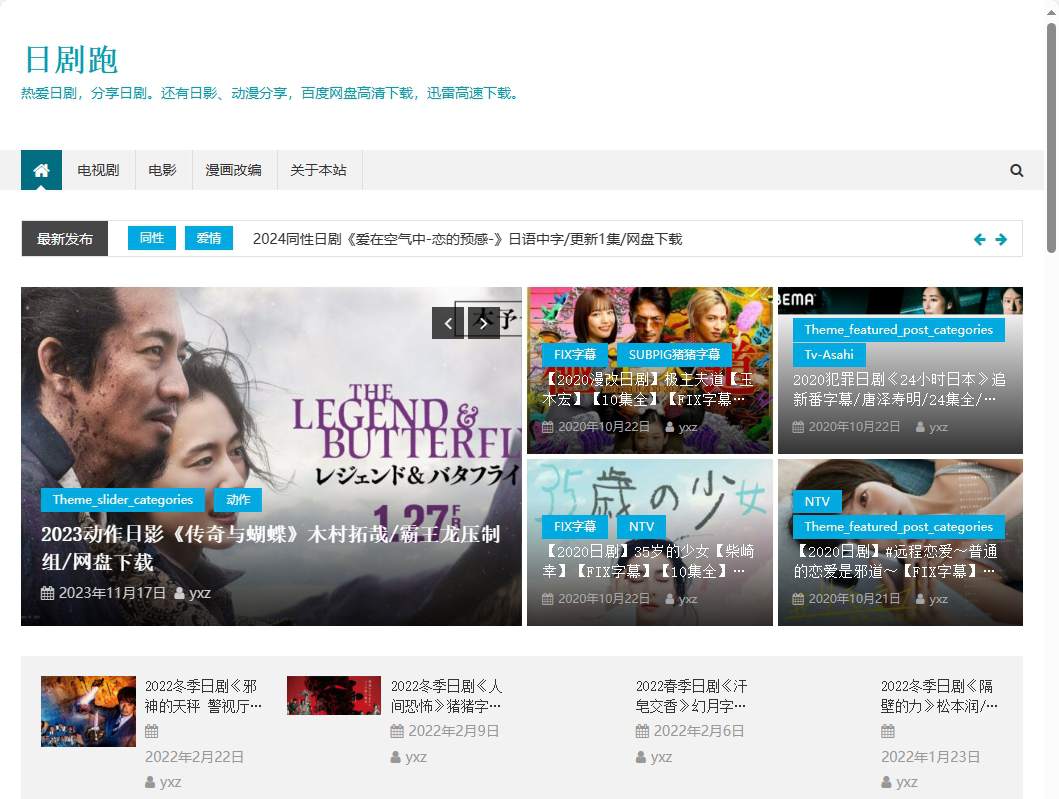Screen dimensions: 1059x799
Task: Click FIX字幕 tag on 35岁的少女 card
Action: tap(575, 527)
